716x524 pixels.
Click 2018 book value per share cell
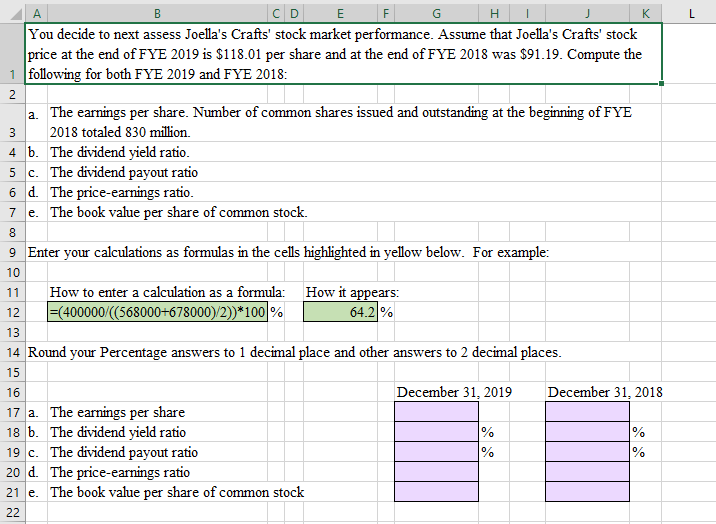(587, 492)
